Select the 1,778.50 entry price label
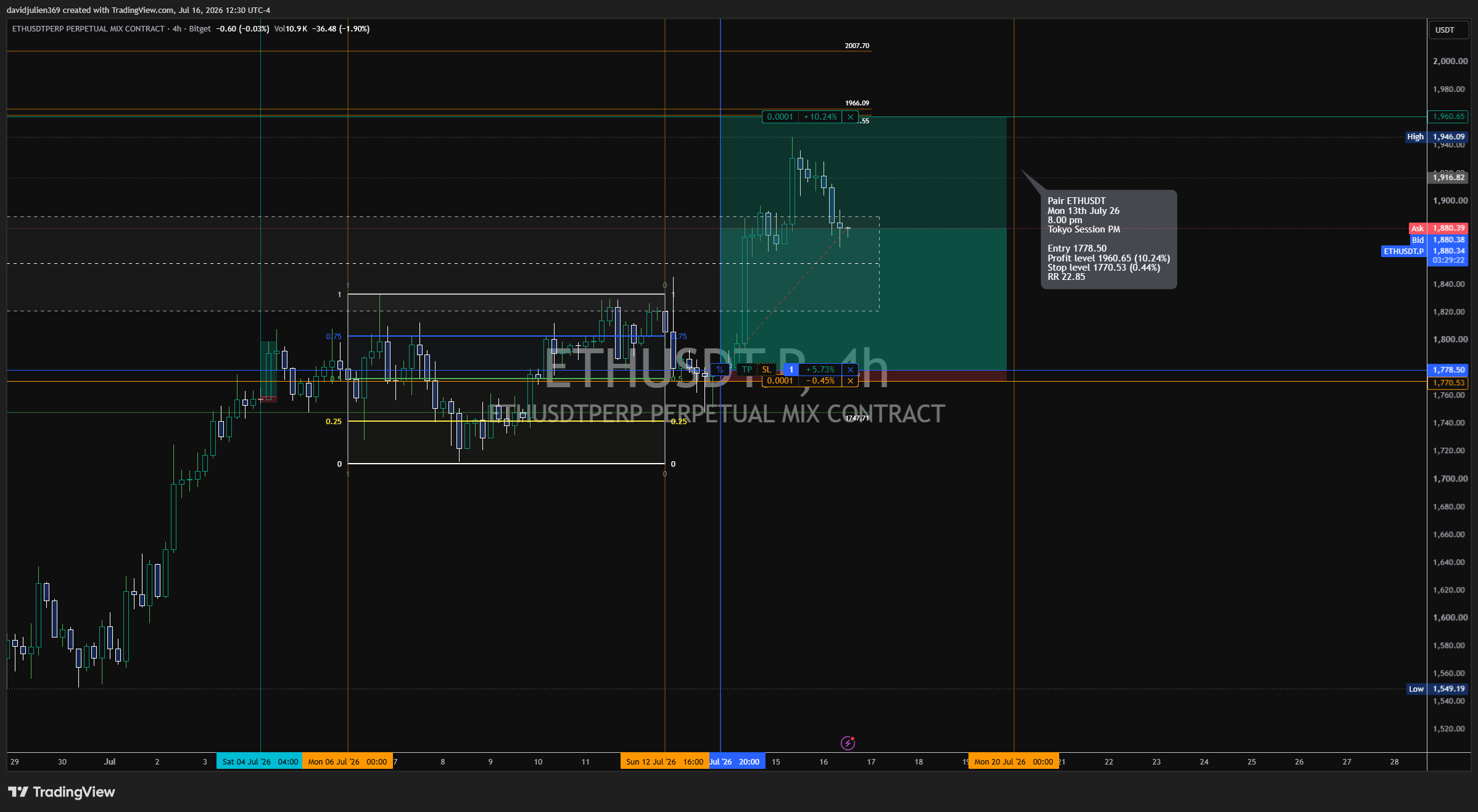 click(x=1448, y=370)
